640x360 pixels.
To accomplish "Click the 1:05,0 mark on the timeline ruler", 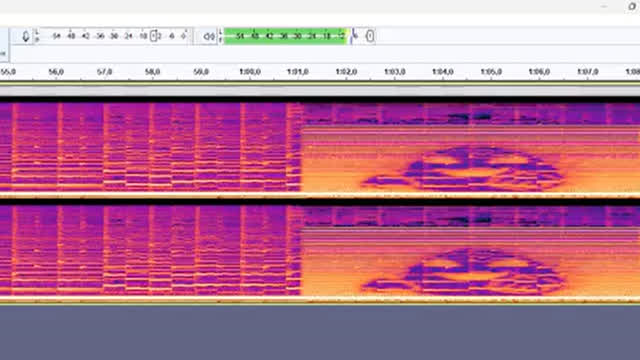I will 491,72.
